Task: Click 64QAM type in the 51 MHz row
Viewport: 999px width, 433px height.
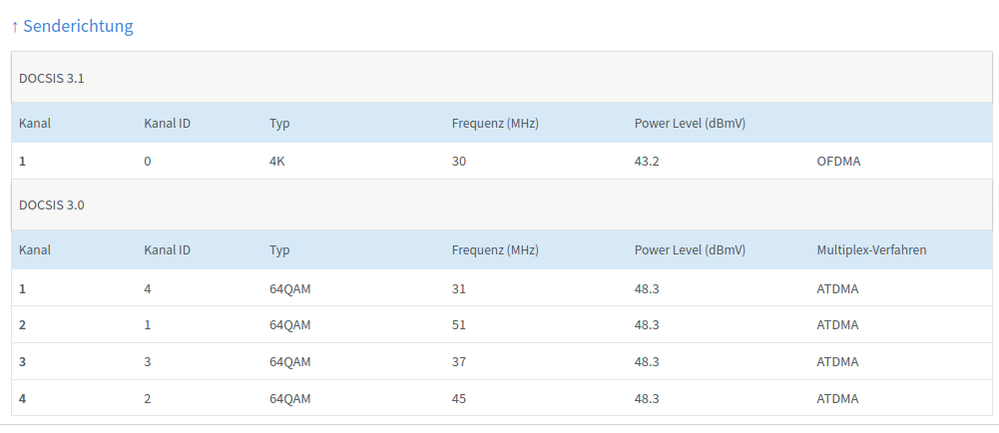Action: pyautogui.click(x=290, y=325)
